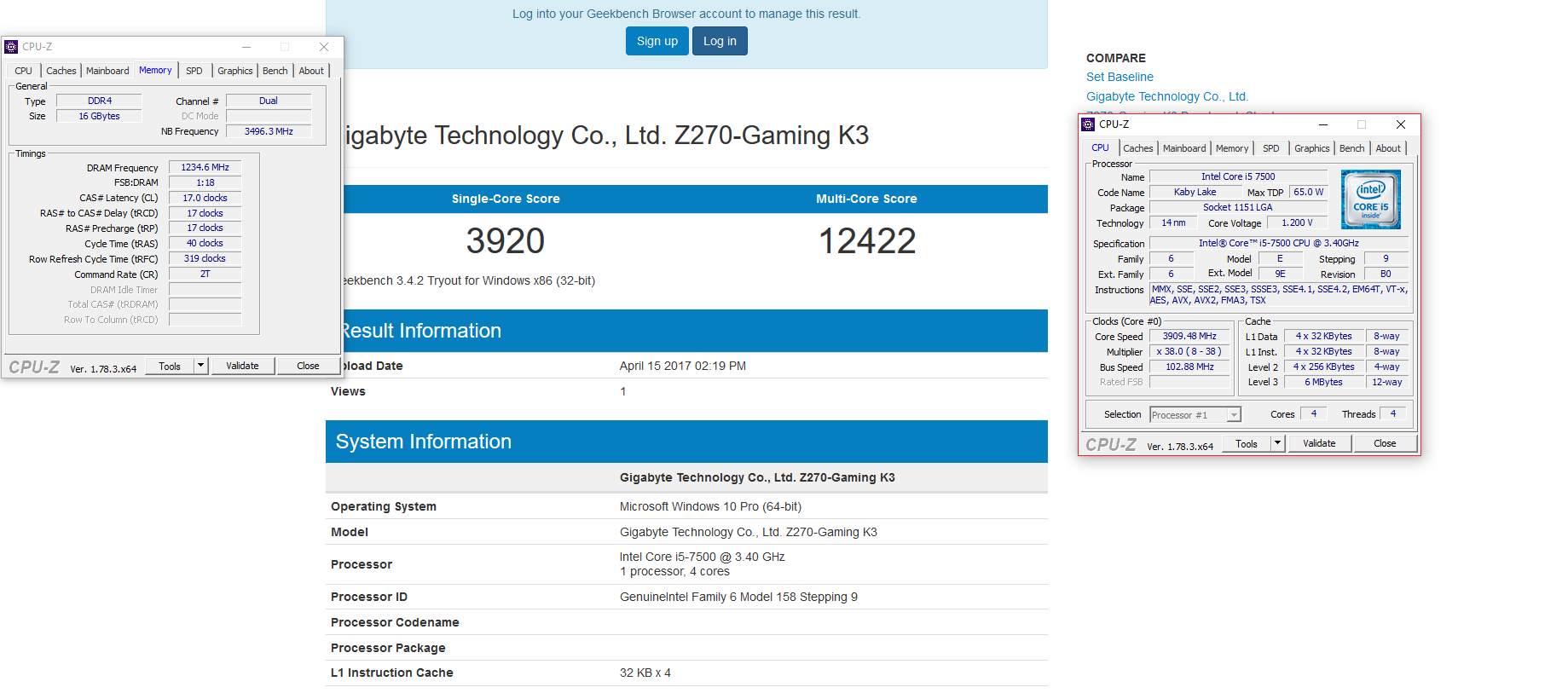Viewport: 1568px width, 693px height.
Task: Click the NB Frequency 3496.3 MHz value
Action: point(269,131)
